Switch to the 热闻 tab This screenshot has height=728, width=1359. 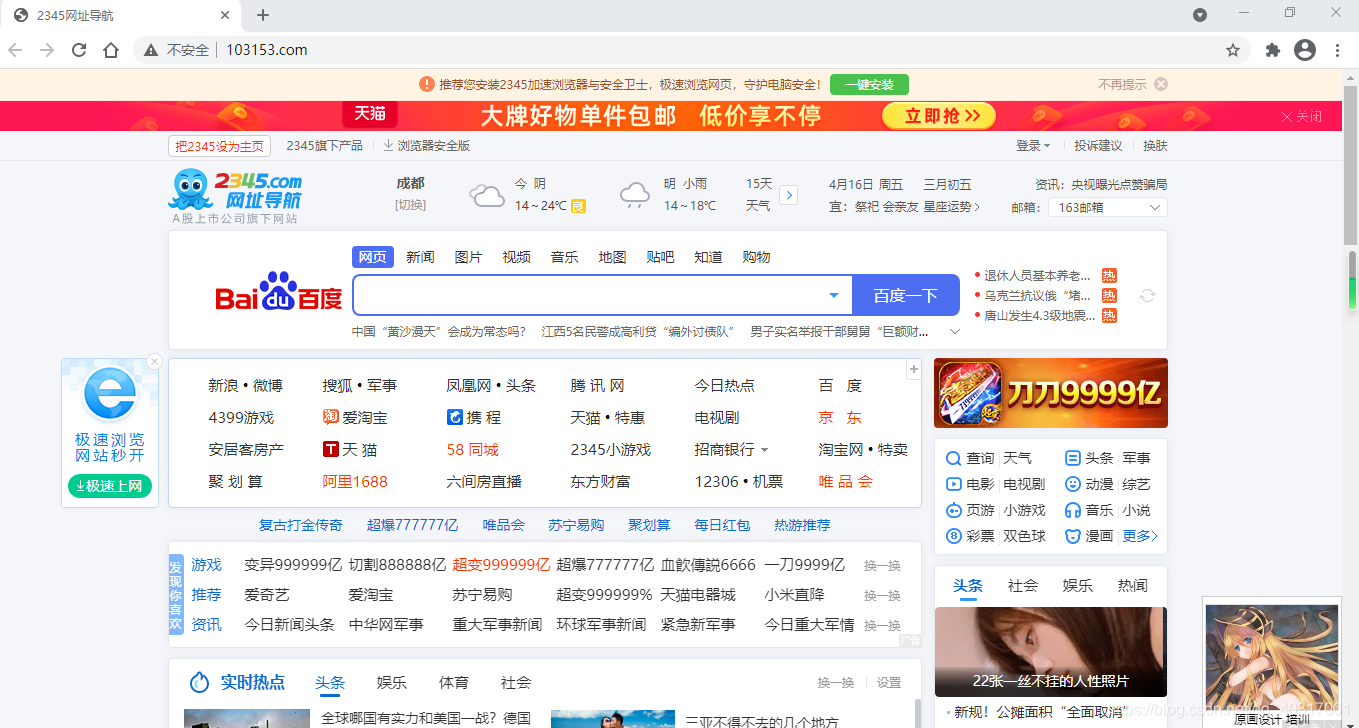coord(1132,586)
